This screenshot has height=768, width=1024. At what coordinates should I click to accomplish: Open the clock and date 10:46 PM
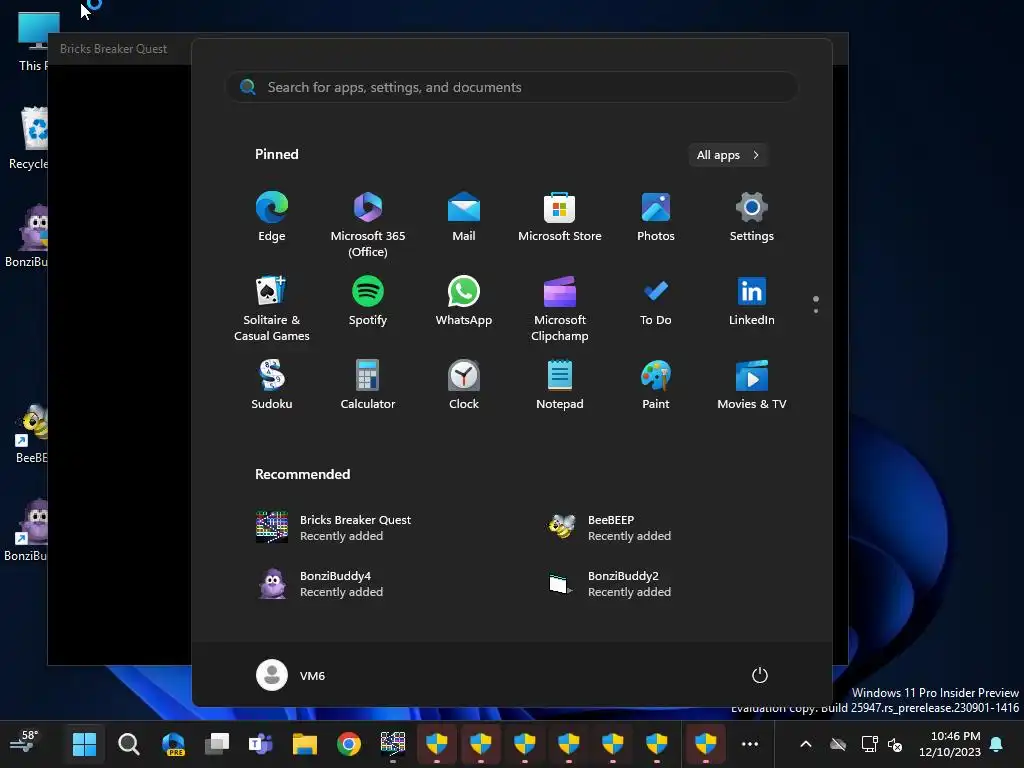(x=950, y=744)
